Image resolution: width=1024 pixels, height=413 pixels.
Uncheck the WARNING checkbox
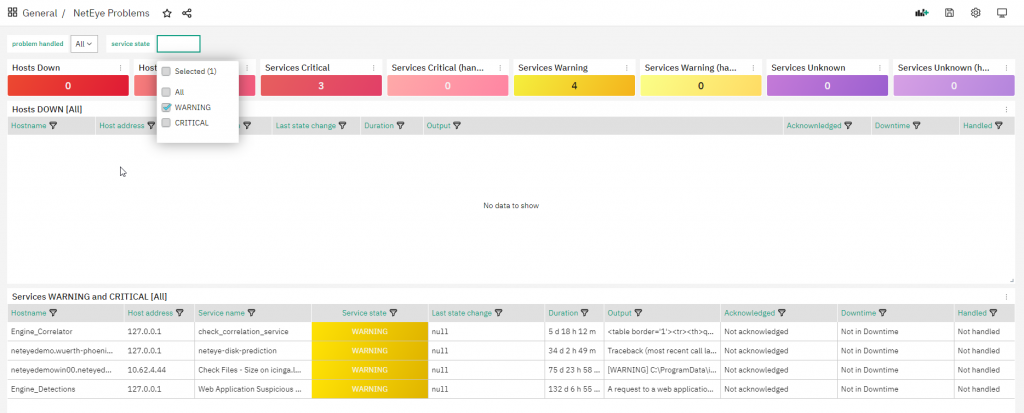166,107
